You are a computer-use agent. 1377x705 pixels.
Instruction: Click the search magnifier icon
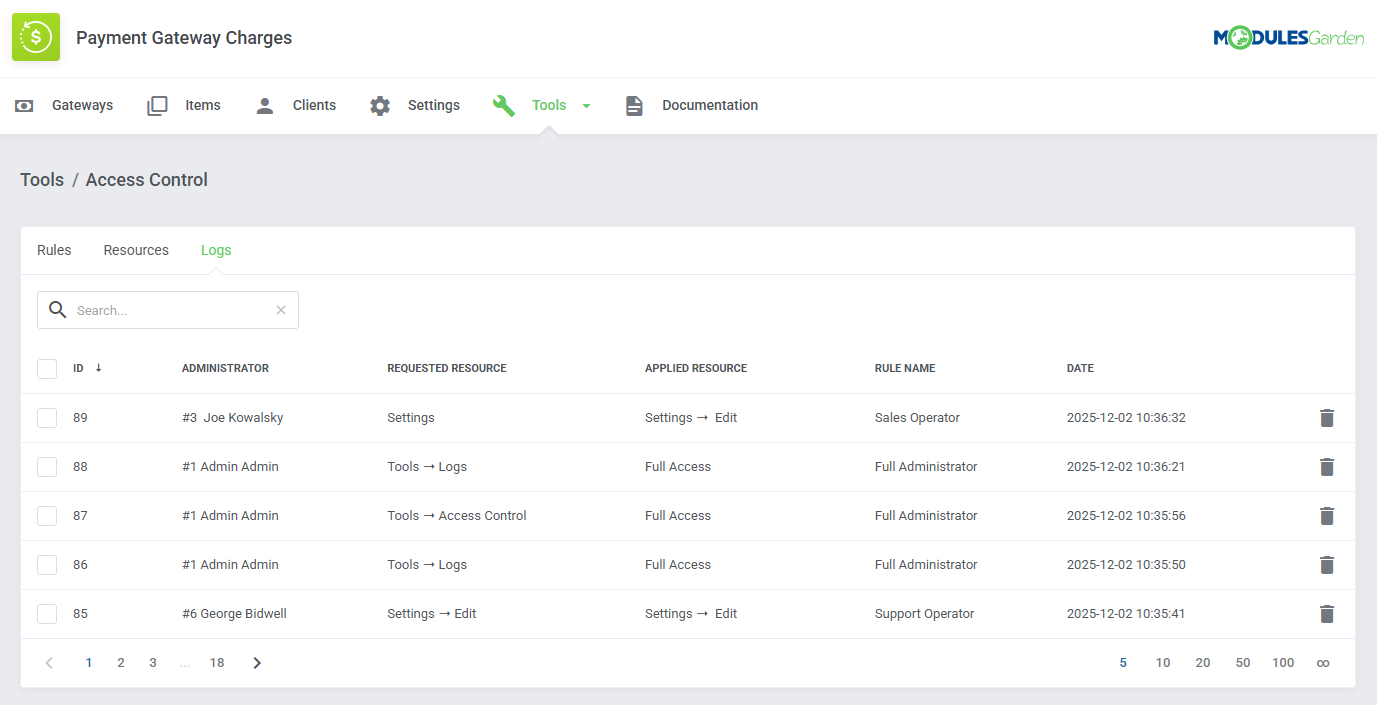click(57, 310)
